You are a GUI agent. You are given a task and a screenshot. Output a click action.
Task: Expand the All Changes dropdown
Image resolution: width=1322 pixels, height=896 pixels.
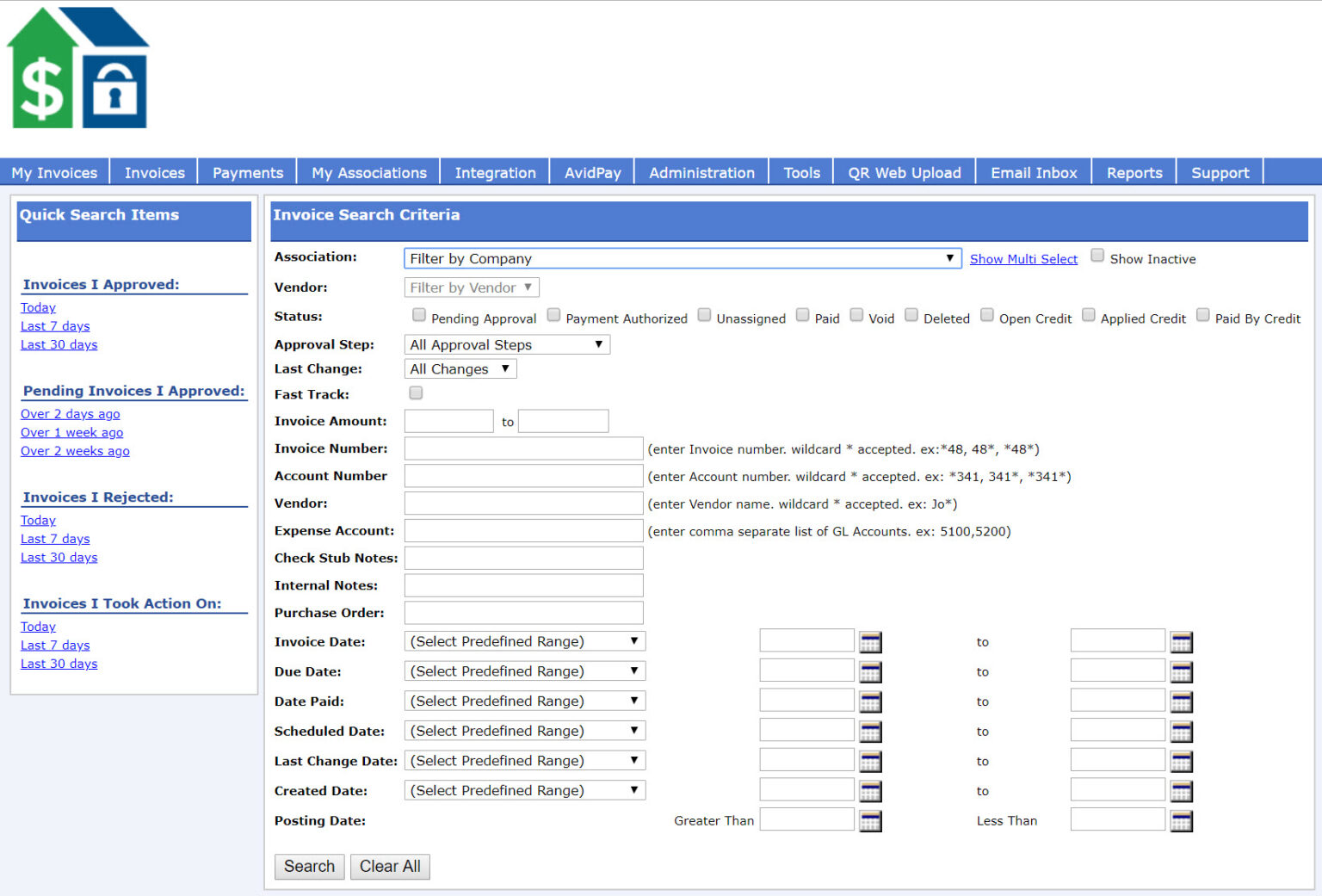click(x=460, y=369)
